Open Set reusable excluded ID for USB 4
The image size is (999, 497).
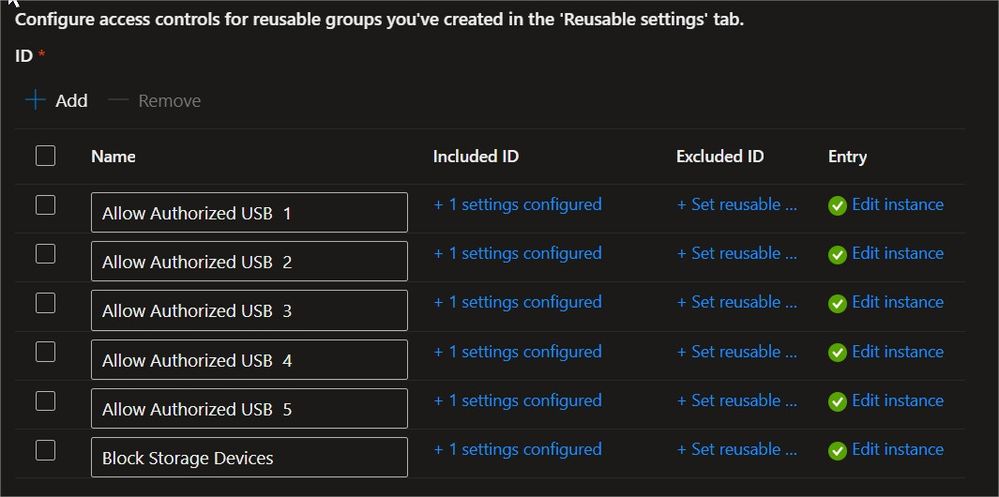point(737,351)
